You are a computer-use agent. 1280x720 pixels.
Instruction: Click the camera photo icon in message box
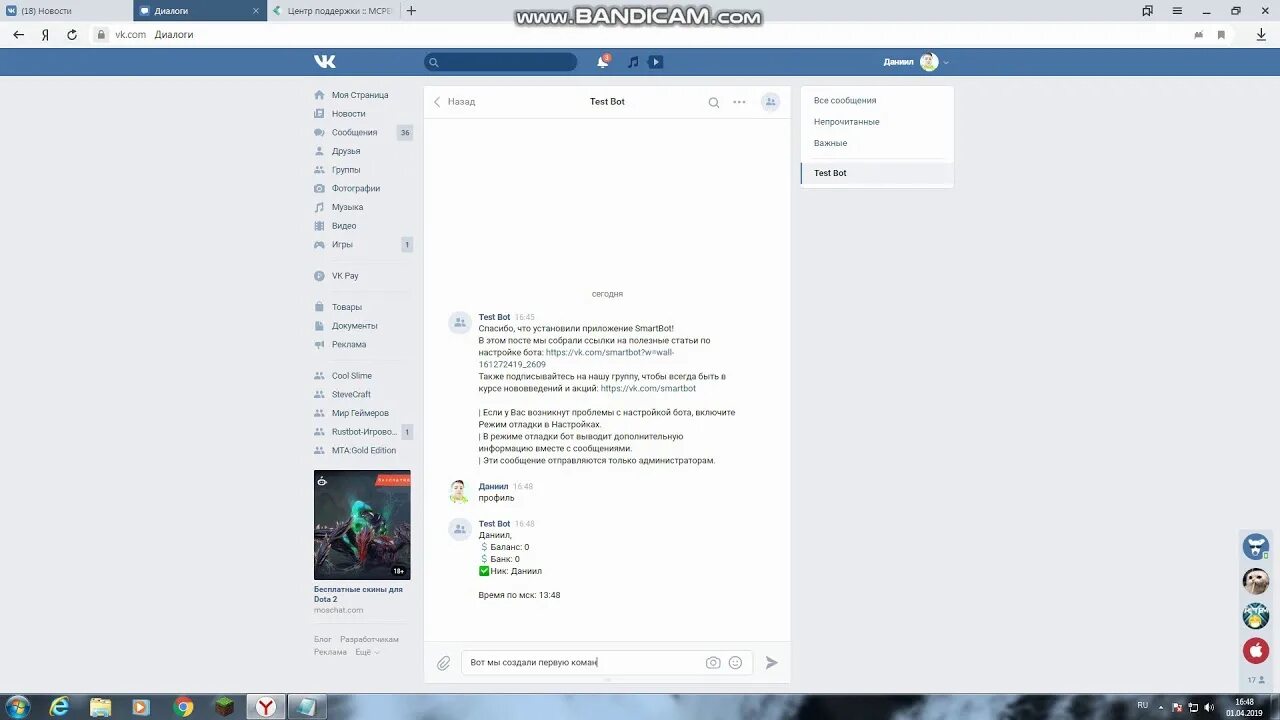pyautogui.click(x=713, y=663)
